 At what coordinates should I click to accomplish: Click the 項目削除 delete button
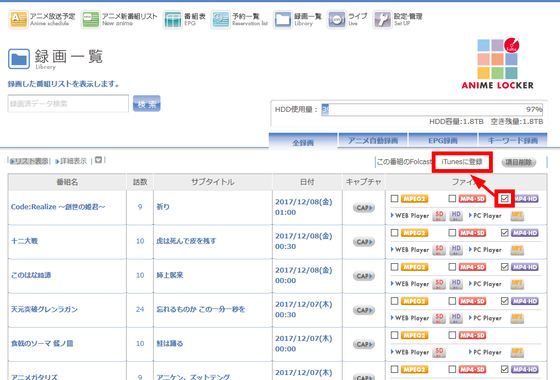(519, 162)
